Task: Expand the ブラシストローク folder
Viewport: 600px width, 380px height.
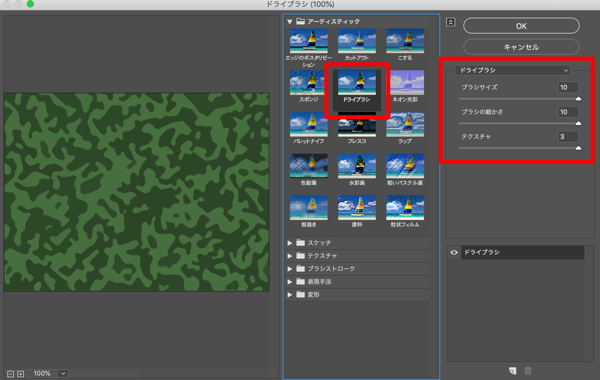Action: (290, 269)
